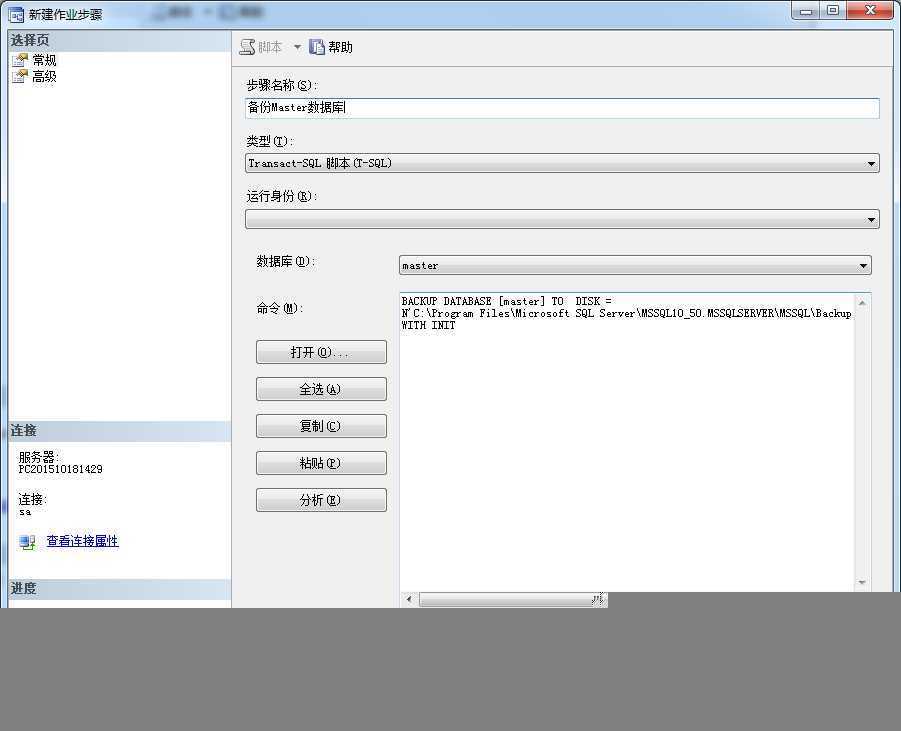Open the 运行身份 dropdown
The height and width of the screenshot is (731, 901).
[562, 219]
